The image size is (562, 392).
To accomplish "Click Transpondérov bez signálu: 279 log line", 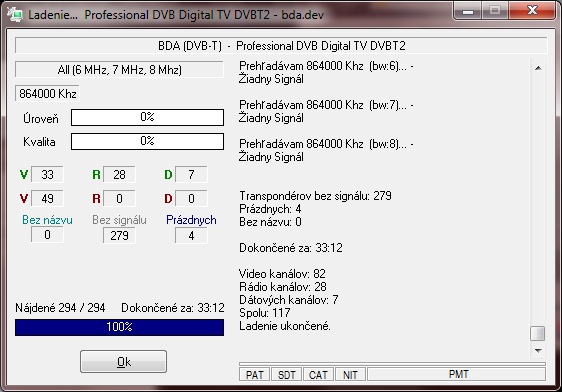I will pos(315,196).
